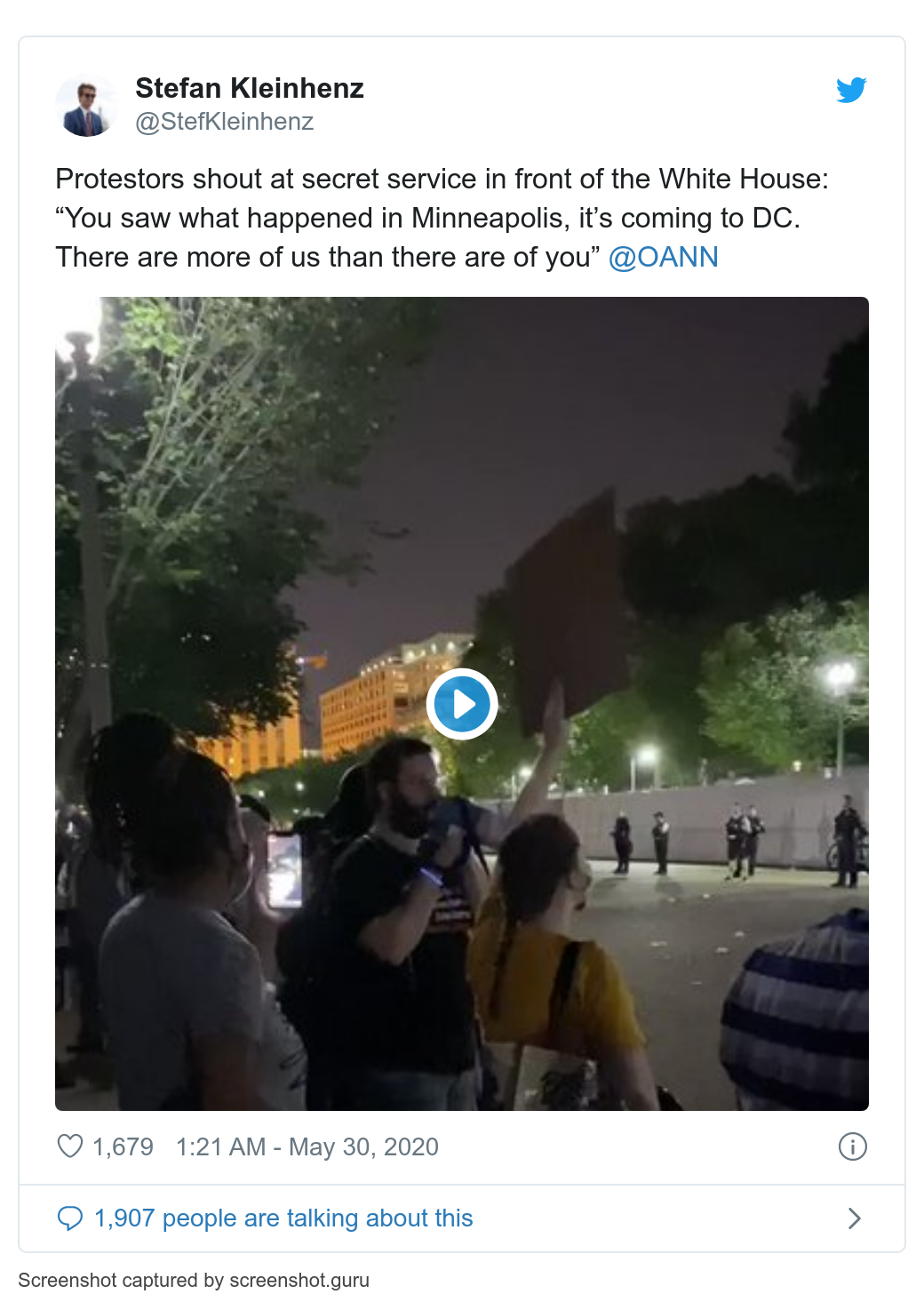
Task: Expand conversation with the right chevron arrow
Action: point(855,1218)
